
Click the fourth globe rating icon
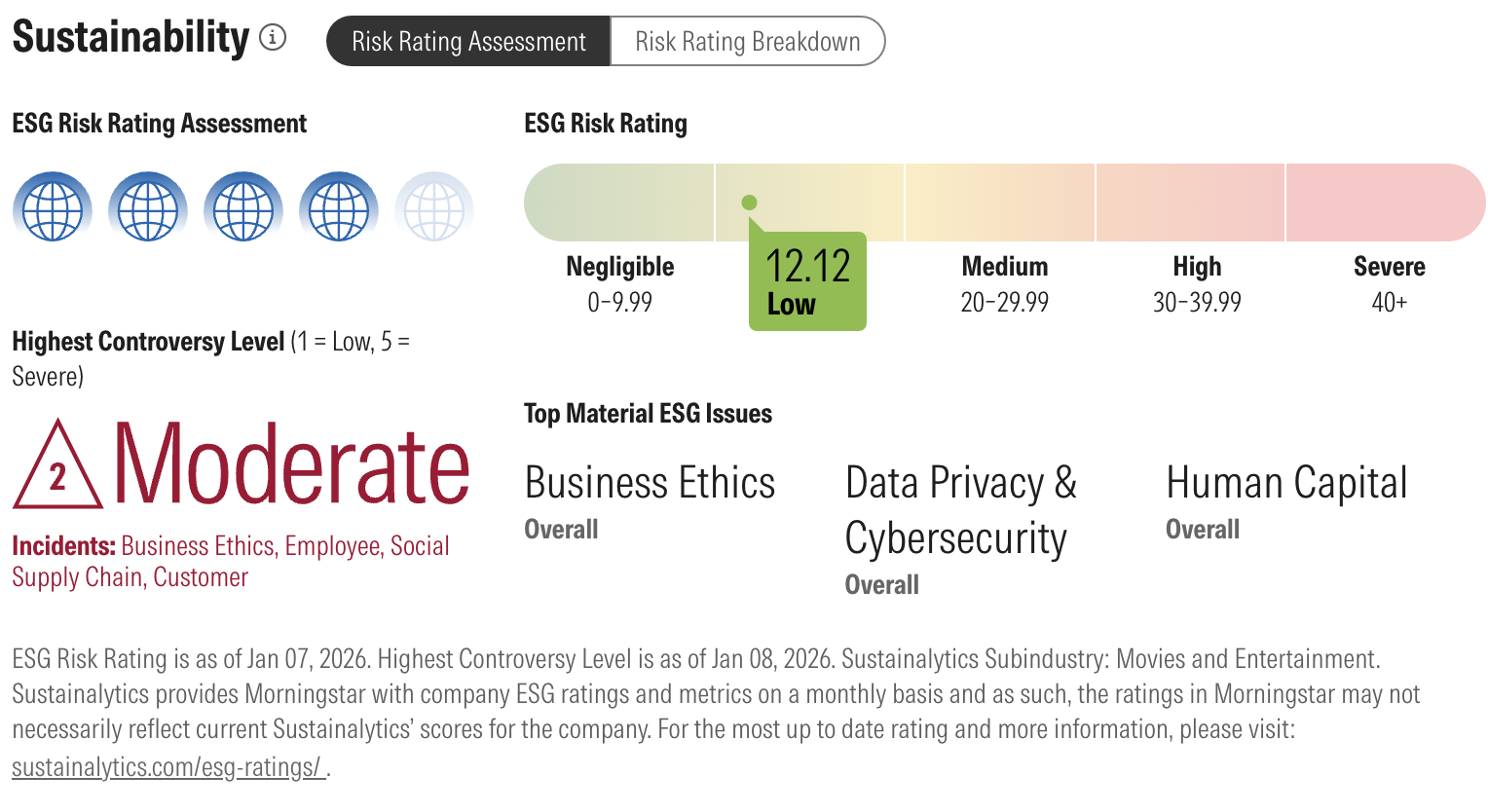[339, 206]
